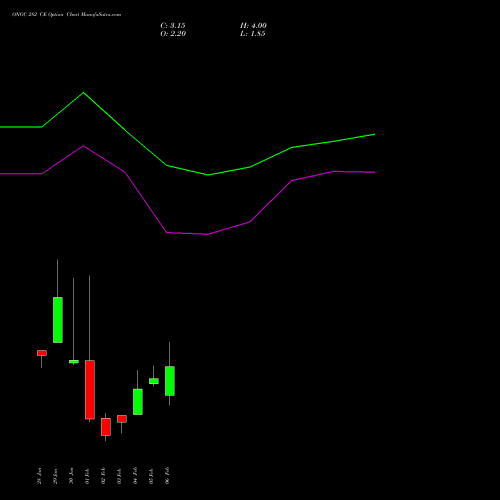Select the 02 Feb date label
The height and width of the screenshot is (500, 500).
coord(104,476)
